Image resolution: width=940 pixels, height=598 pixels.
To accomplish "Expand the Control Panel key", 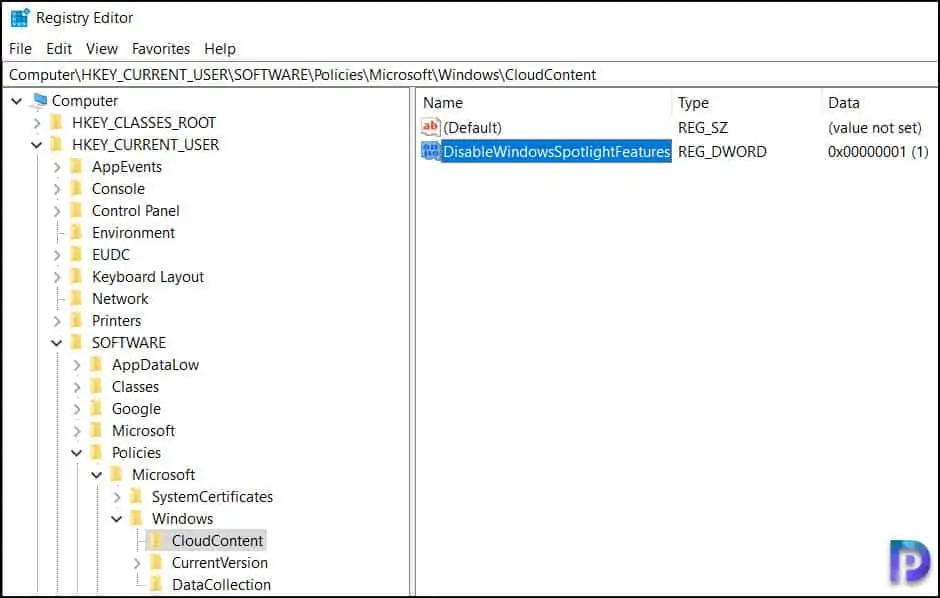I will point(57,211).
